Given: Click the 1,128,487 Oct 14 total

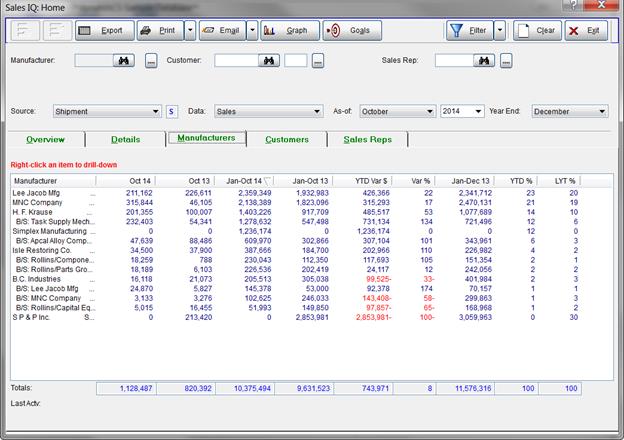Looking at the screenshot, I should click(127, 388).
